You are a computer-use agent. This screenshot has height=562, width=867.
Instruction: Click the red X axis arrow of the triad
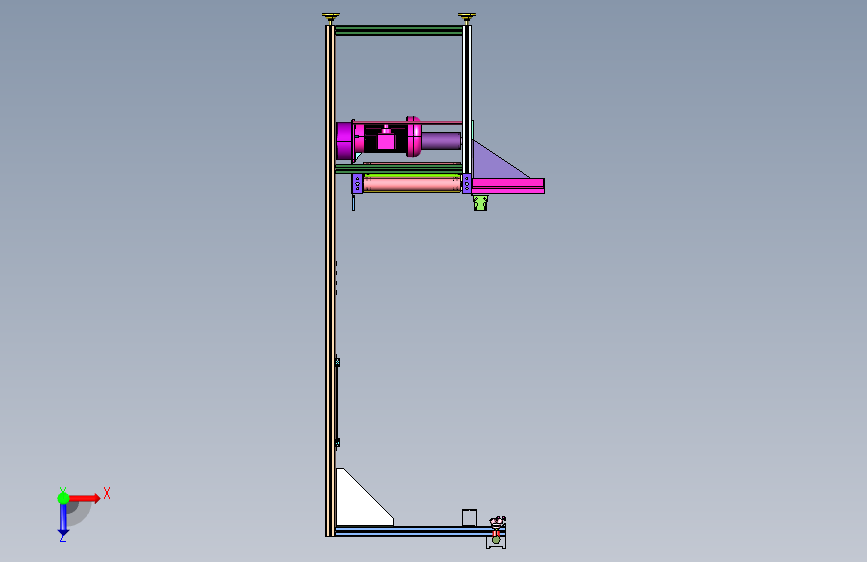(85, 498)
